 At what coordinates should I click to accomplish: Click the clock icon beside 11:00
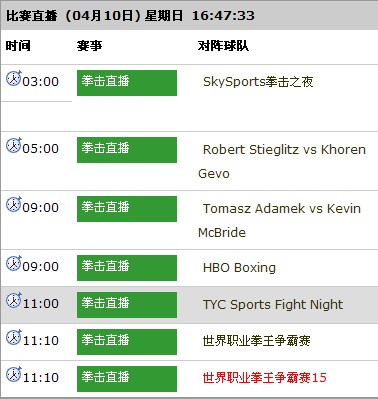14,300
